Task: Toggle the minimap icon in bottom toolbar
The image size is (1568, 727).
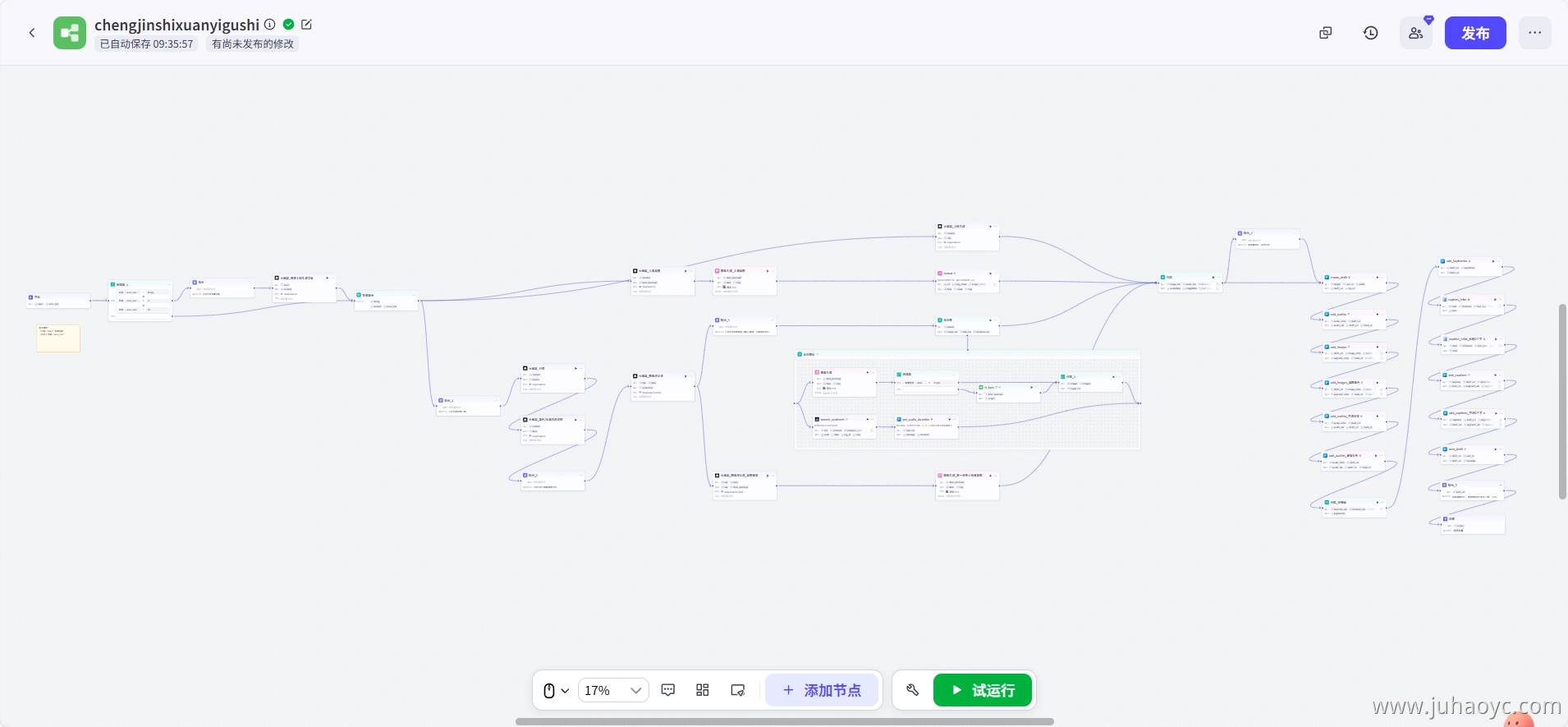Action: (738, 690)
